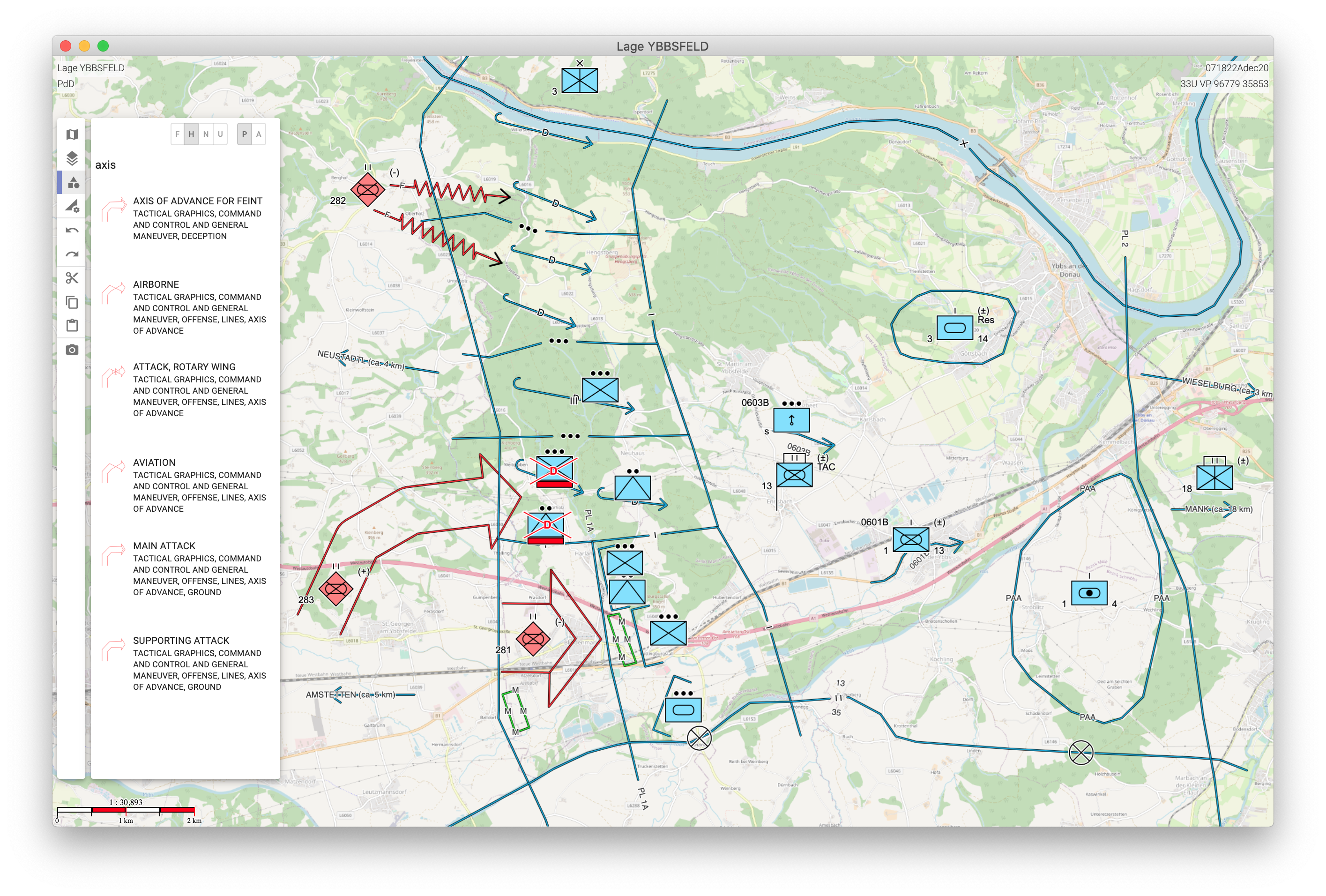Click the clipboard paste icon
The image size is (1326, 896).
coord(72,326)
